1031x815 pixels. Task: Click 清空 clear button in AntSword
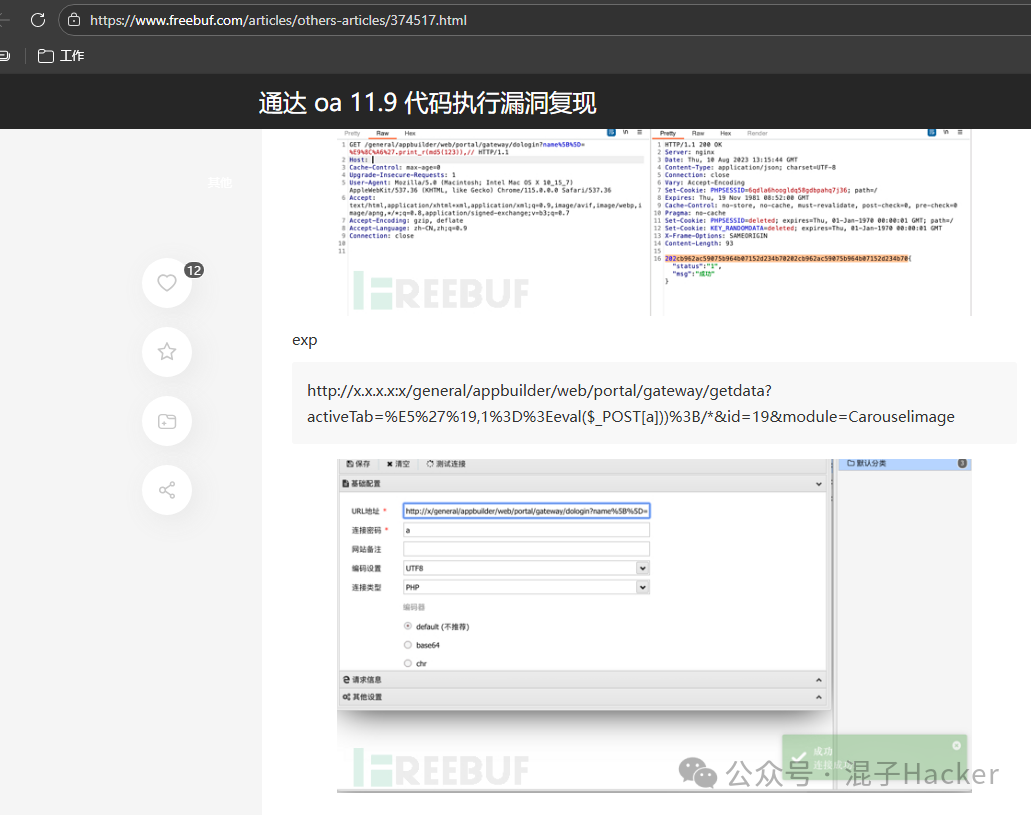(x=398, y=464)
